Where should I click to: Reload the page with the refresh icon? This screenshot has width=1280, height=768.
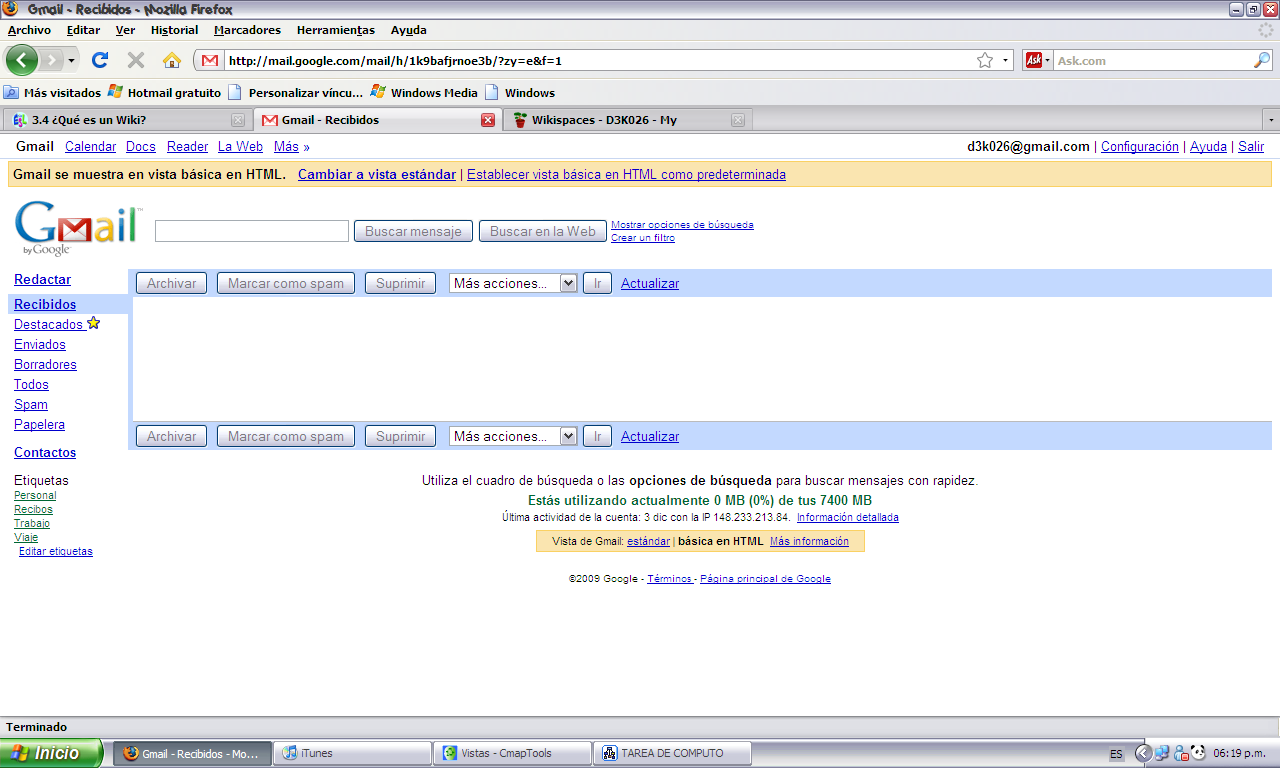click(x=100, y=60)
